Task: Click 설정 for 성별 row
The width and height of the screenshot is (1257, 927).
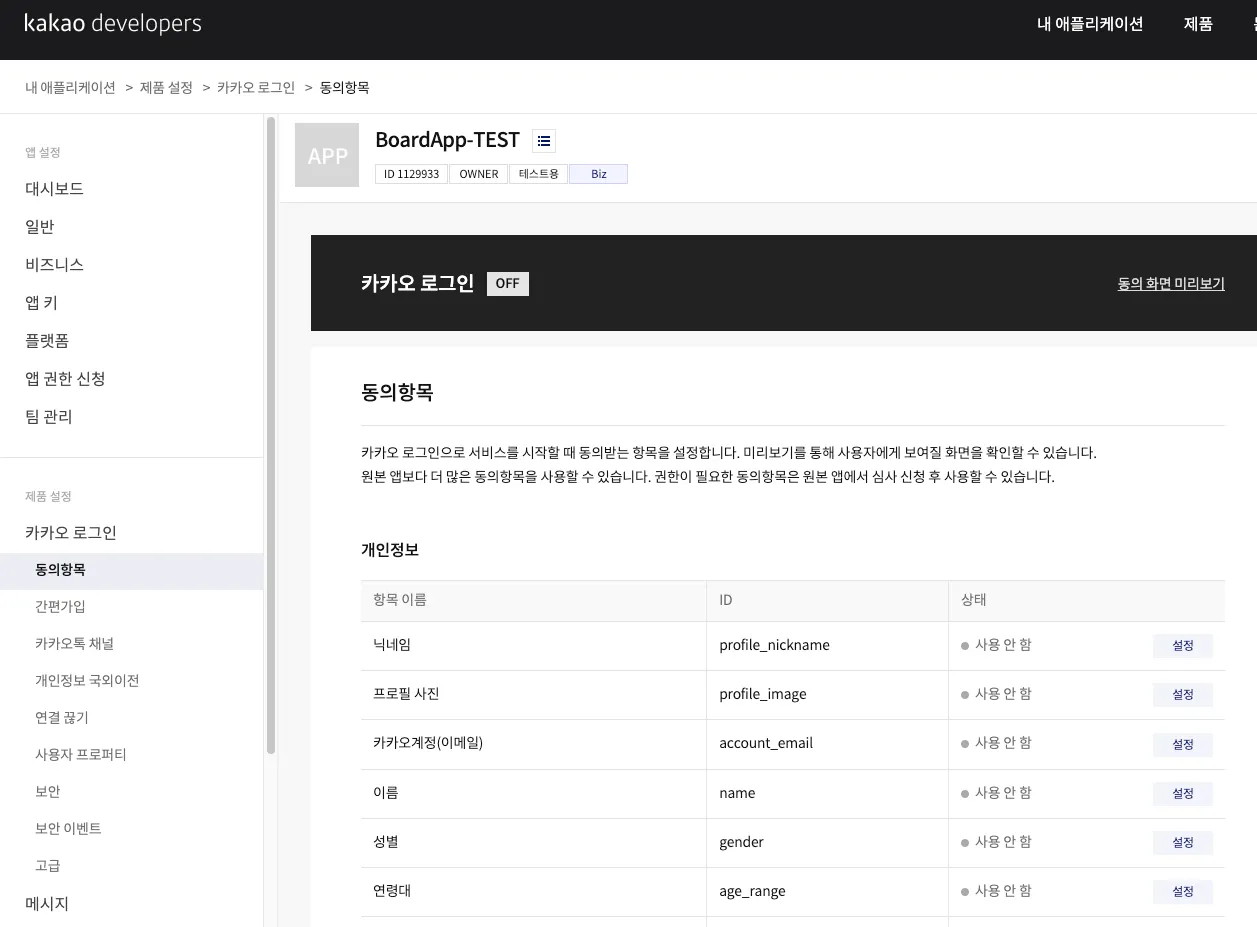Action: 1183,843
